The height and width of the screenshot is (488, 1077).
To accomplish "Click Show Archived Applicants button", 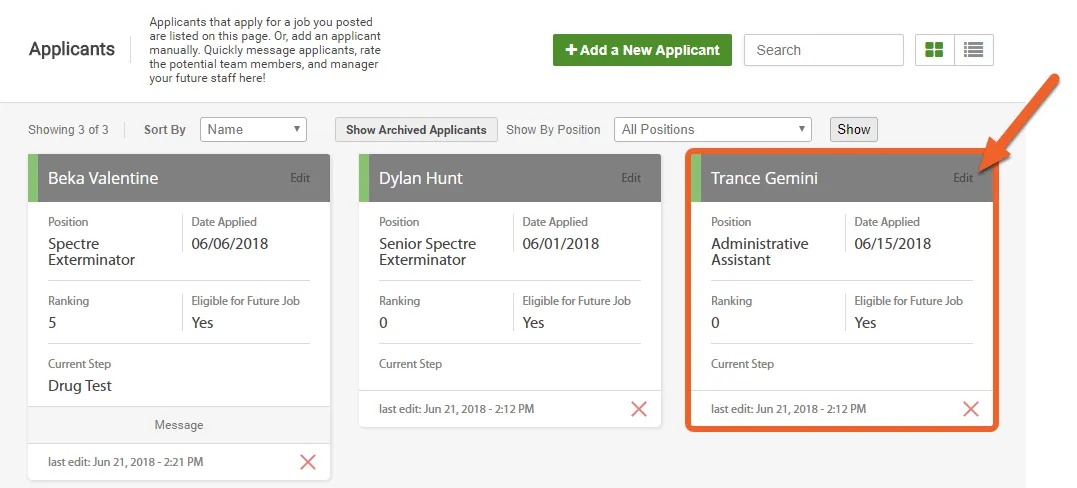I will coord(416,129).
